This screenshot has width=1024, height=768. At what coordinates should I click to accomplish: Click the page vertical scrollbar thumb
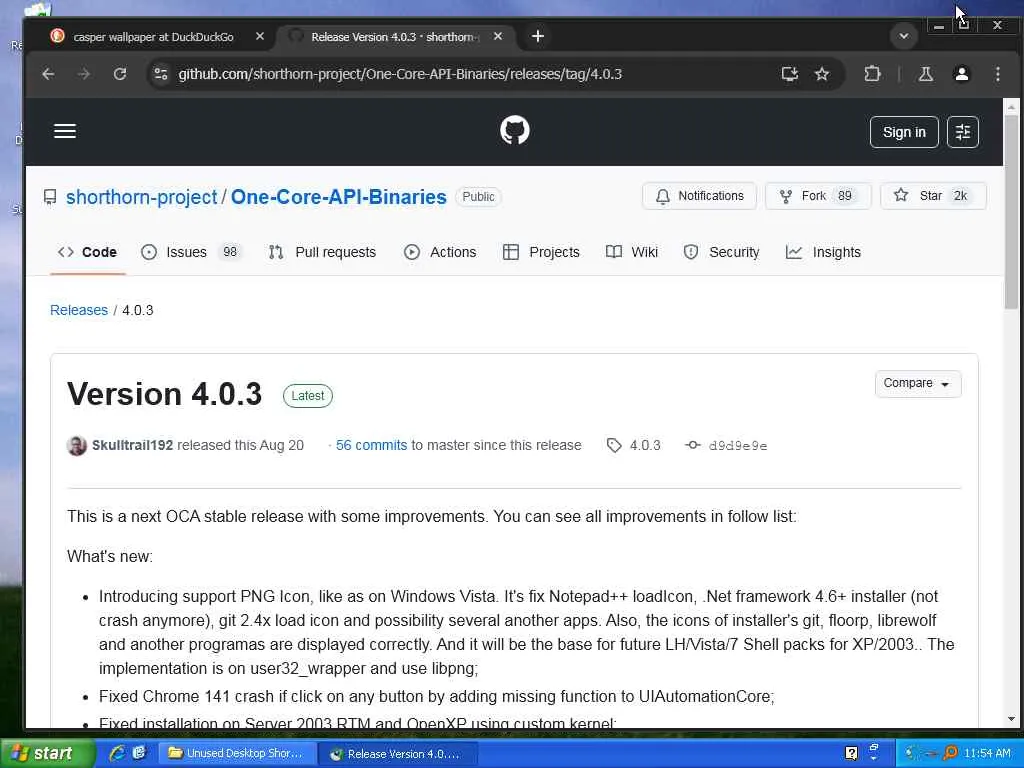click(1011, 212)
